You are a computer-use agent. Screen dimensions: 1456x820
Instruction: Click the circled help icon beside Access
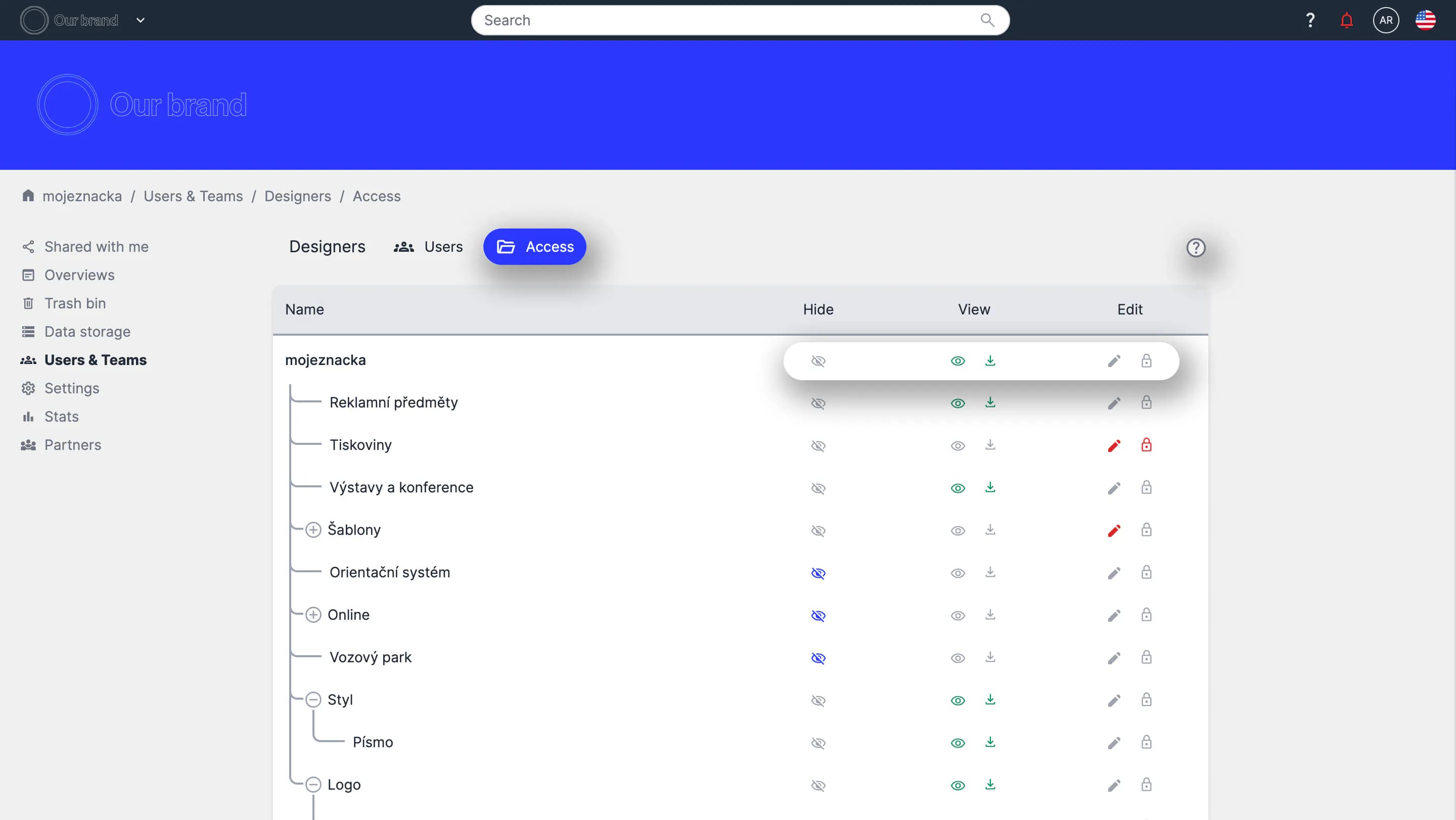[1196, 248]
